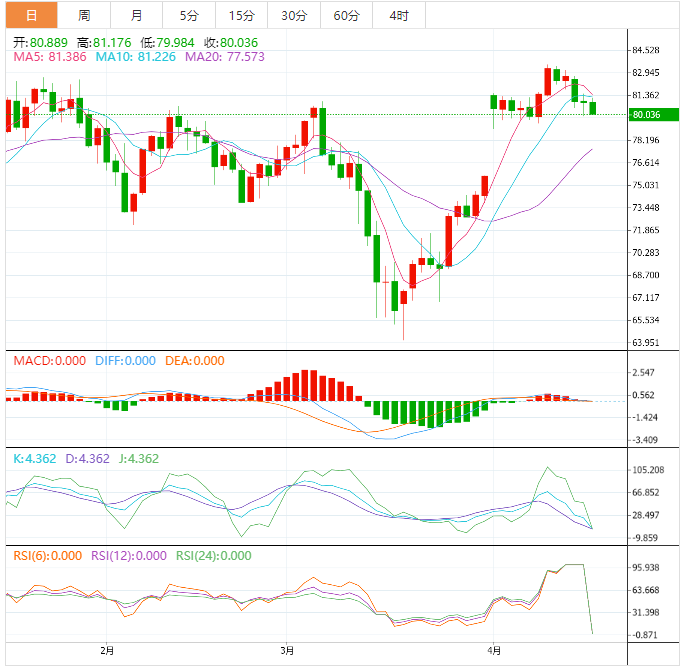This screenshot has height=672, width=687.
Task: Click the 63.951 price axis label
Action: 646,343
